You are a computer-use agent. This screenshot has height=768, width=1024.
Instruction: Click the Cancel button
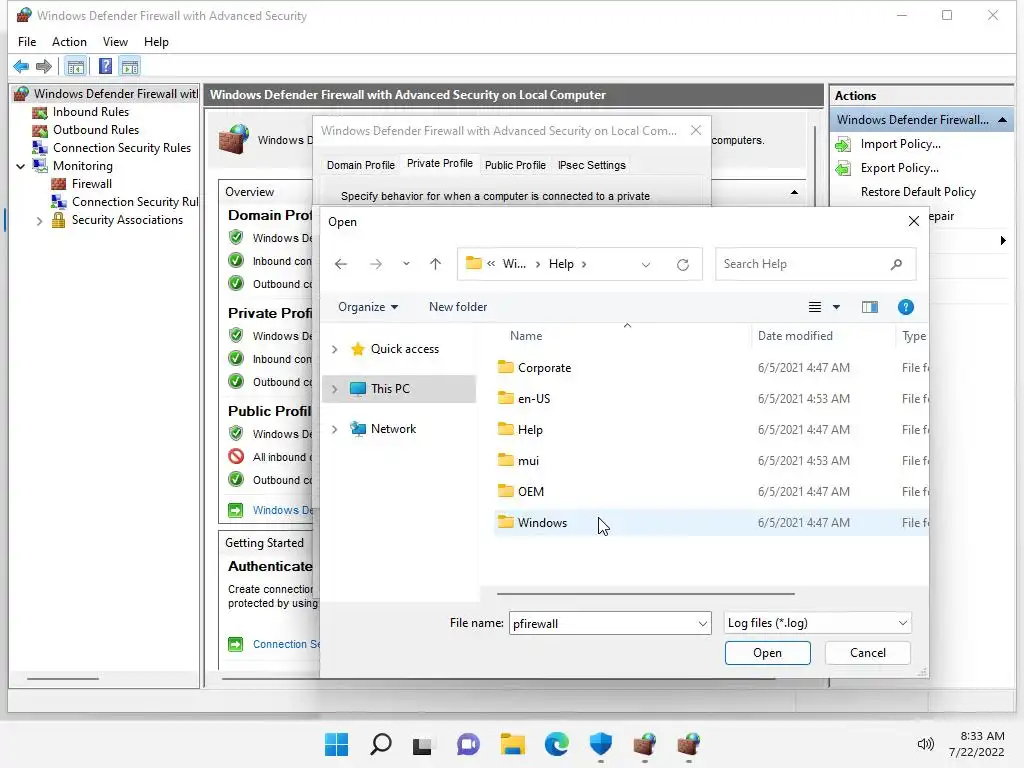[x=867, y=653]
